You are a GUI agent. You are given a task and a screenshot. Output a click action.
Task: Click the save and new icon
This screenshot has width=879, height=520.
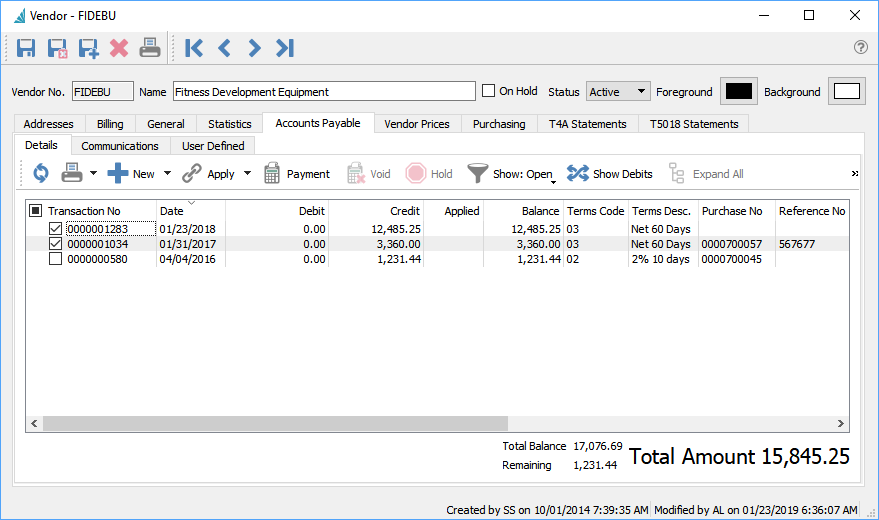[x=88, y=48]
